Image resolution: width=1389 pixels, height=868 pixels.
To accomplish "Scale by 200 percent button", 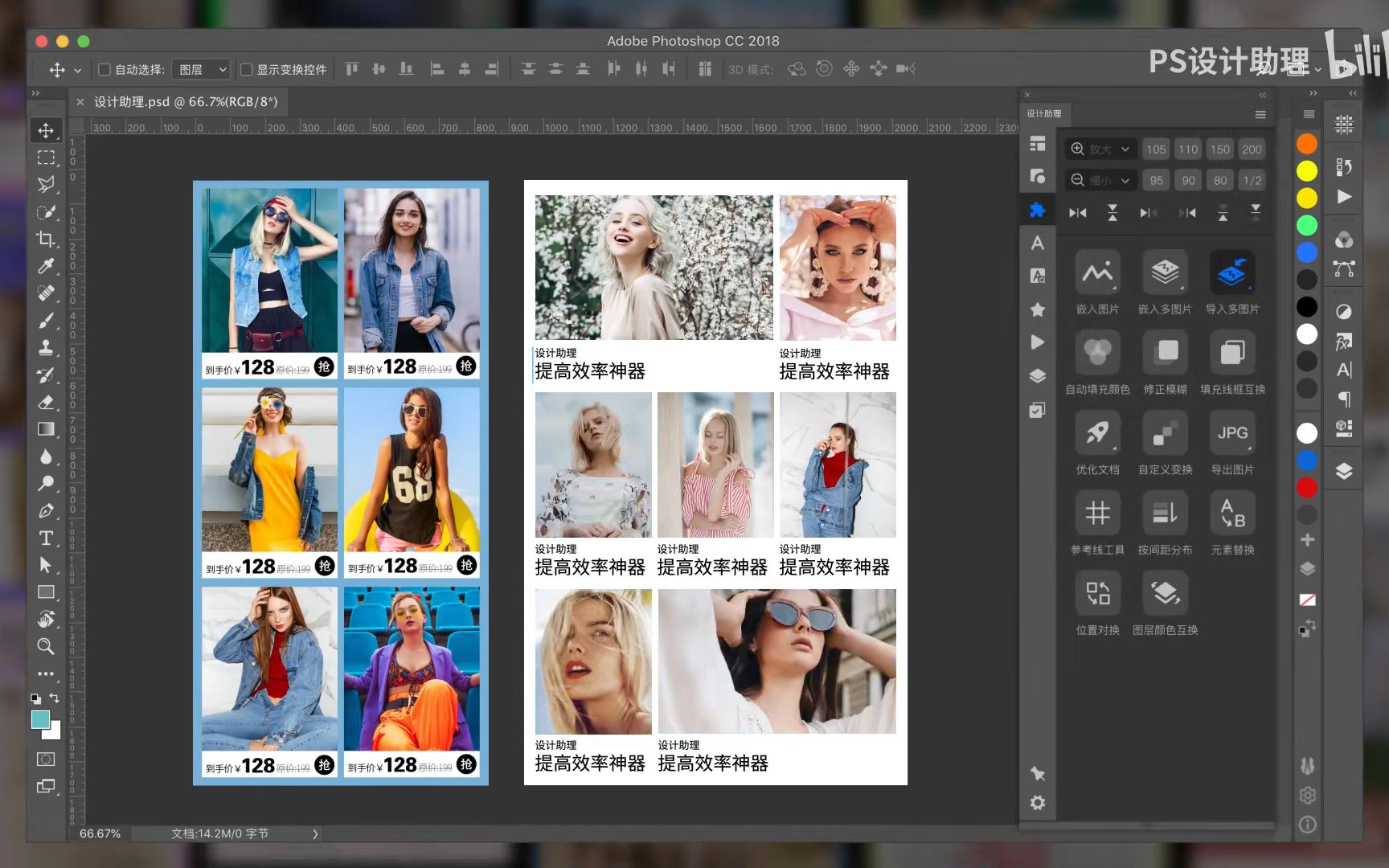I will pos(1252,149).
